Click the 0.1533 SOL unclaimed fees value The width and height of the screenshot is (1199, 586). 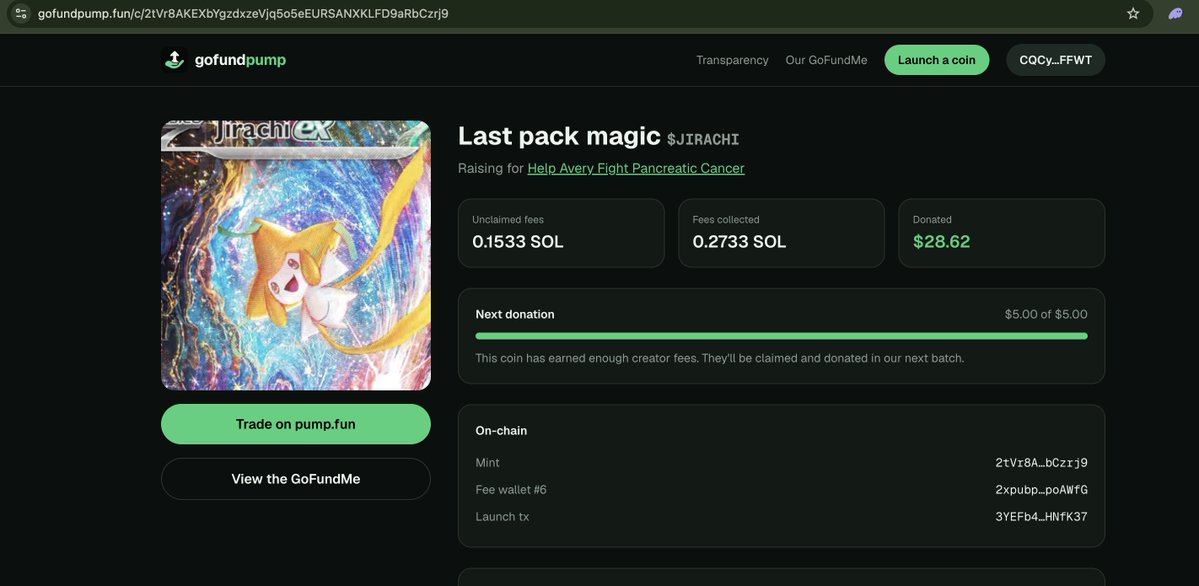click(x=518, y=242)
